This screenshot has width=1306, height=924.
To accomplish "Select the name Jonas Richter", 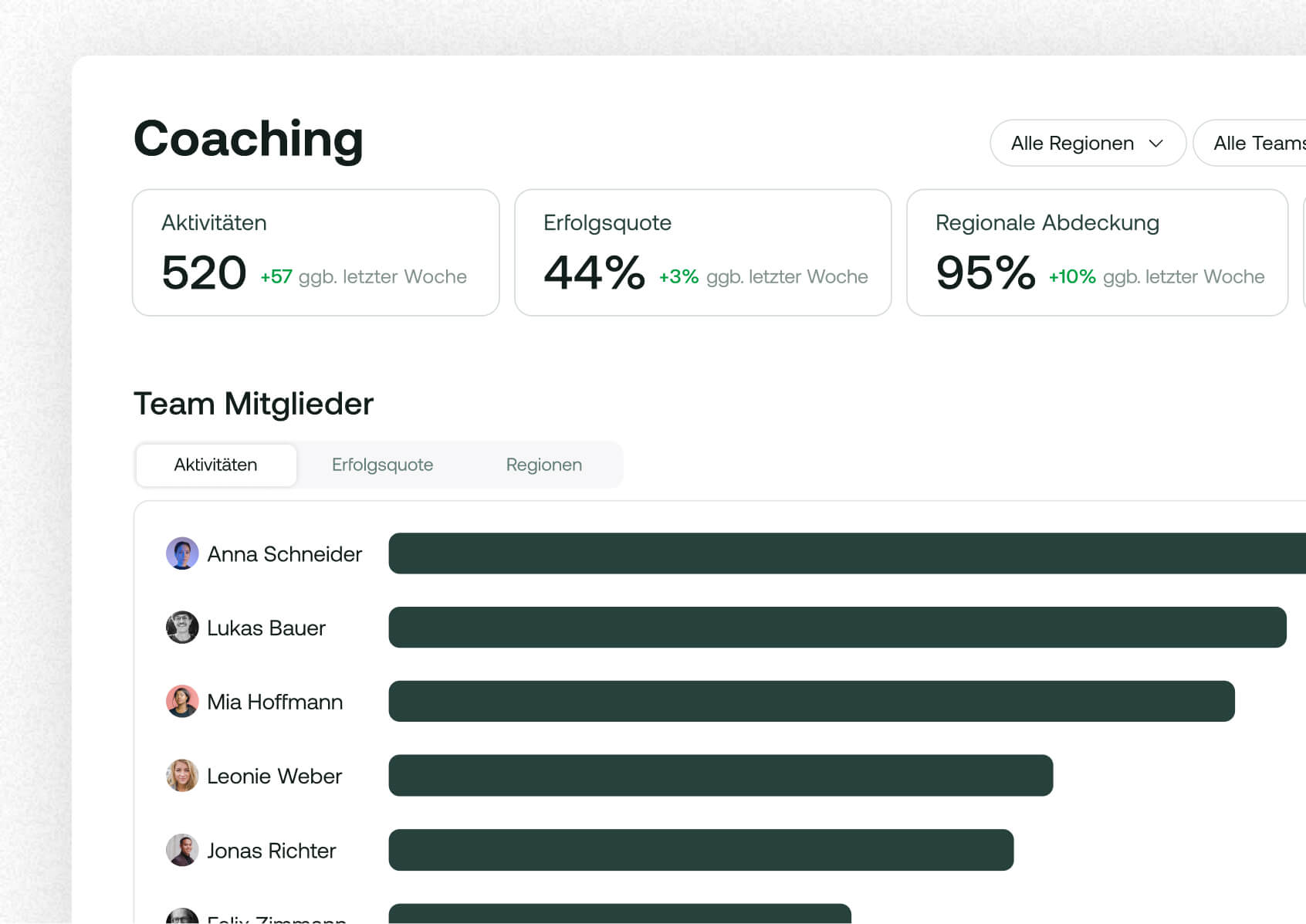I will 271,851.
